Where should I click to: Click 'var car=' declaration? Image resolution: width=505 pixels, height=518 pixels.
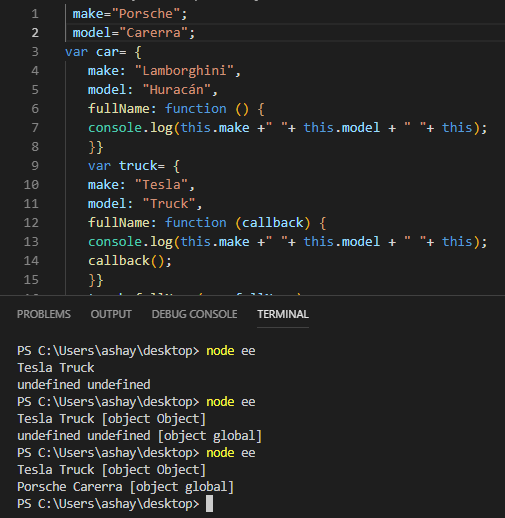[x=96, y=52]
